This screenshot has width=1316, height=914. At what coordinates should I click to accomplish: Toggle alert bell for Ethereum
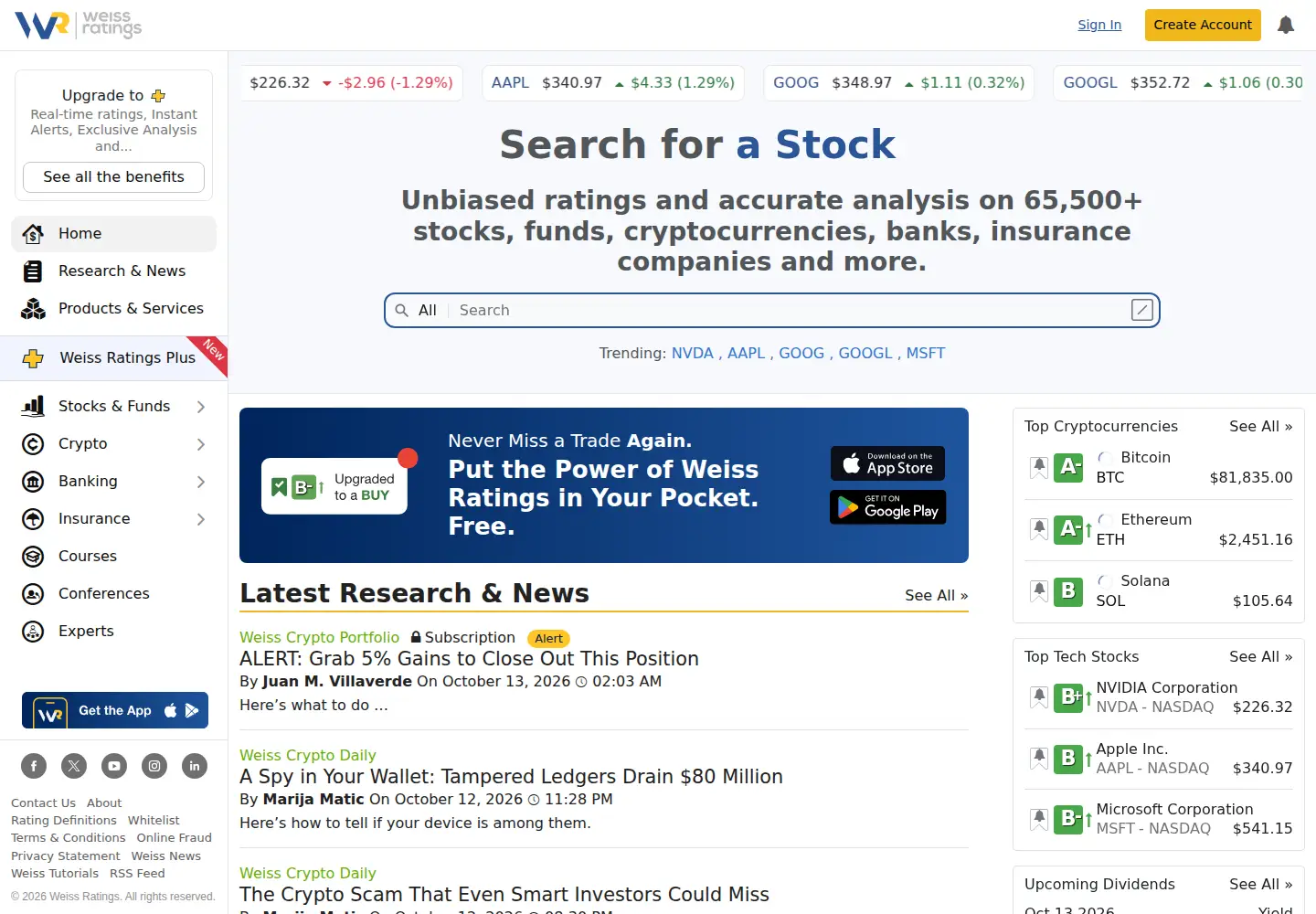(x=1039, y=529)
